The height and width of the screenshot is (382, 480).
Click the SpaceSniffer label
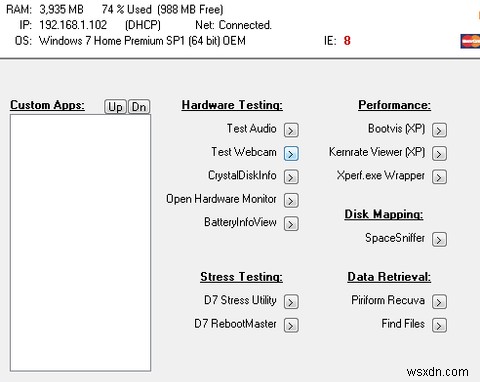pos(395,238)
